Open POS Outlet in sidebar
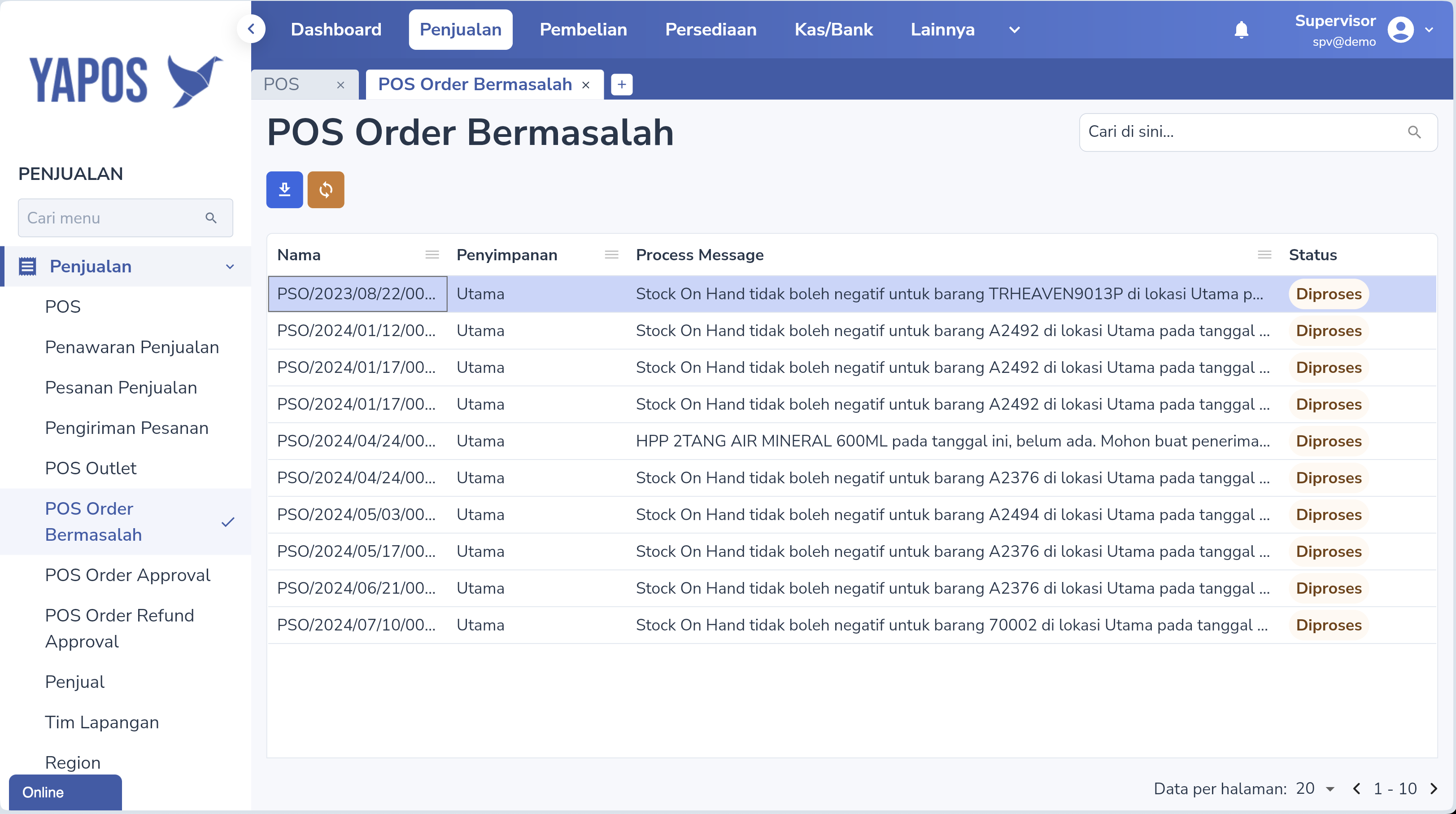 click(126, 468)
